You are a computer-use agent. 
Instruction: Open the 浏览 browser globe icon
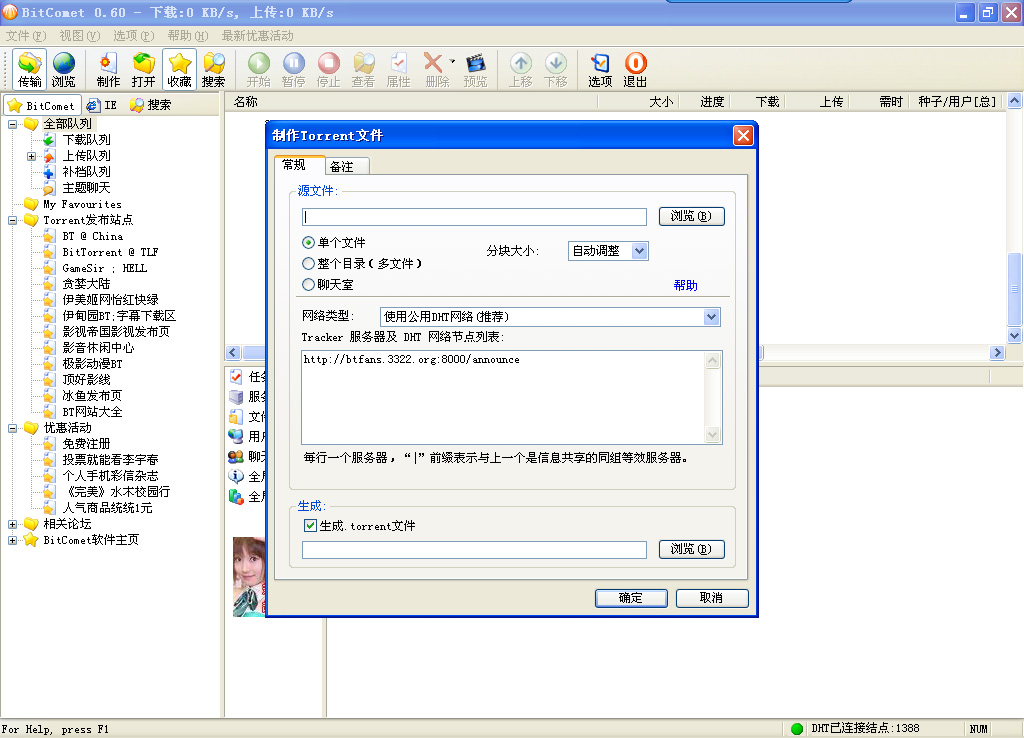tap(63, 69)
